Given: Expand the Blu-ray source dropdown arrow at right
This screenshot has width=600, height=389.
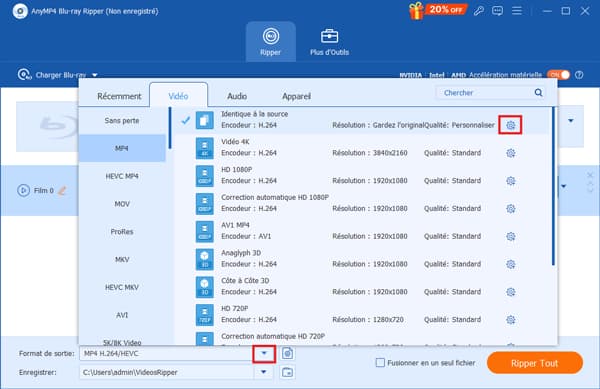Looking at the screenshot, I should point(571,121).
